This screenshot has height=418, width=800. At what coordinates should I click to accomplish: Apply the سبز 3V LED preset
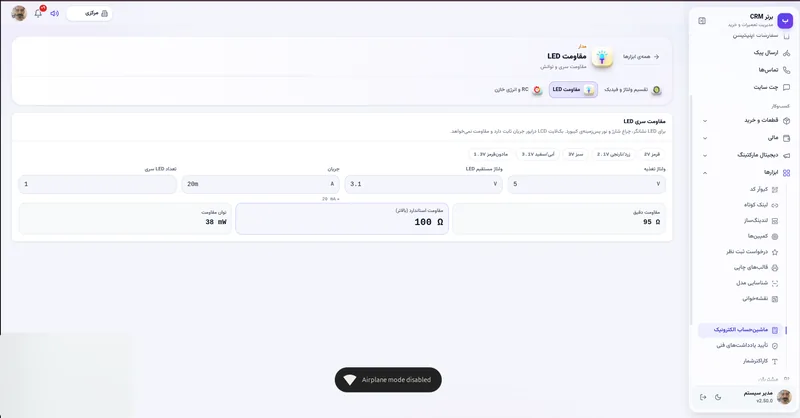576,154
